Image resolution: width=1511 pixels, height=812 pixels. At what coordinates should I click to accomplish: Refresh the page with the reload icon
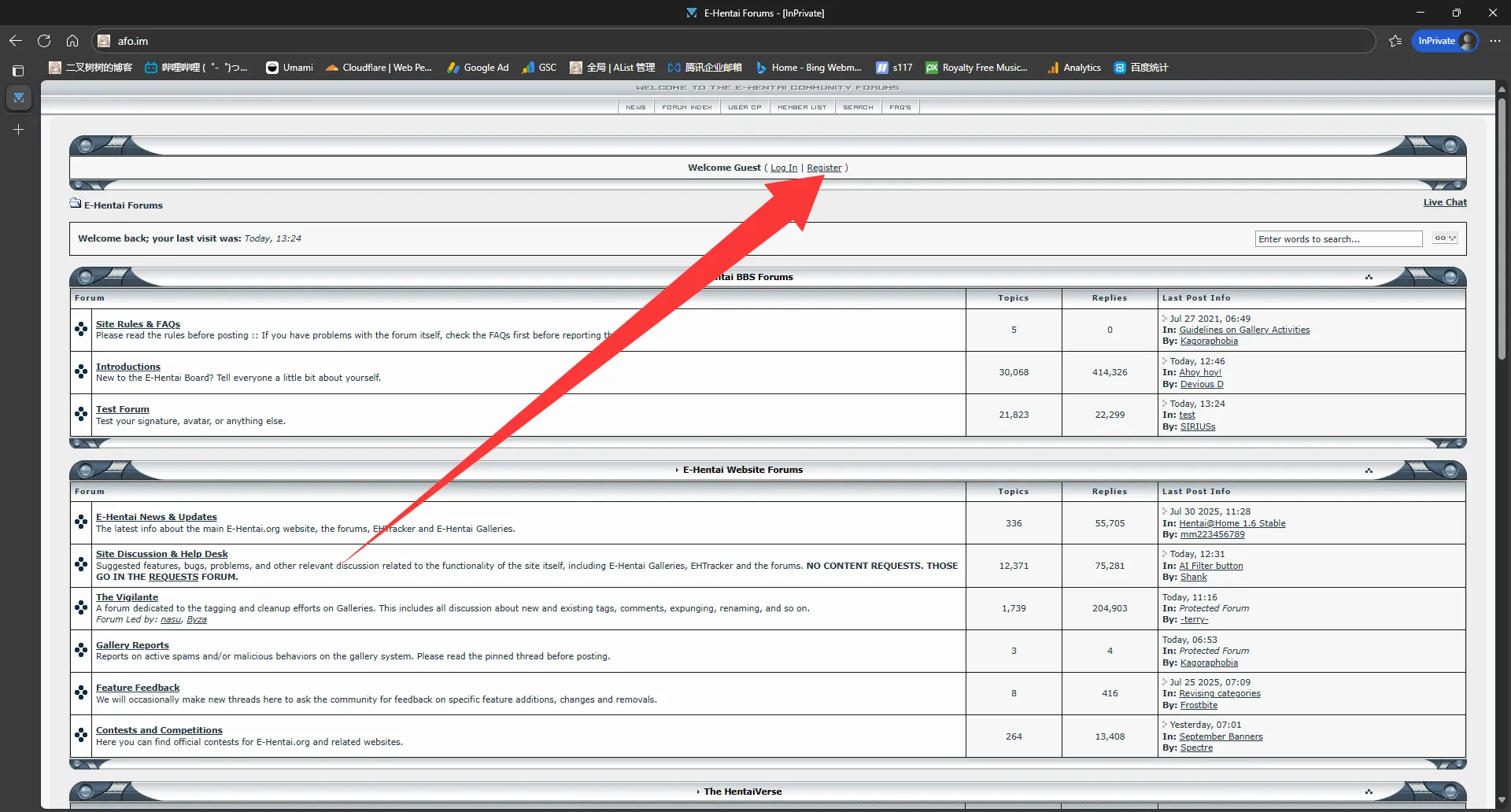coord(44,41)
